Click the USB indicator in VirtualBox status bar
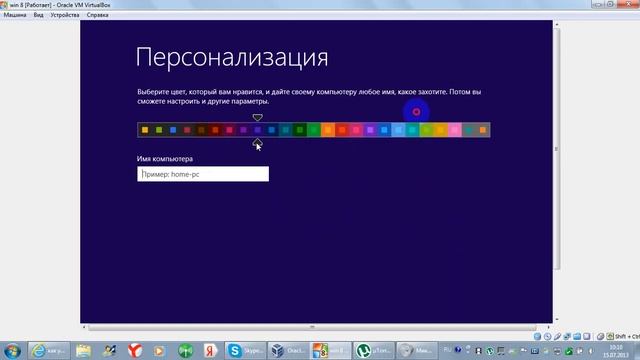This screenshot has height=360, width=640. (x=557, y=336)
